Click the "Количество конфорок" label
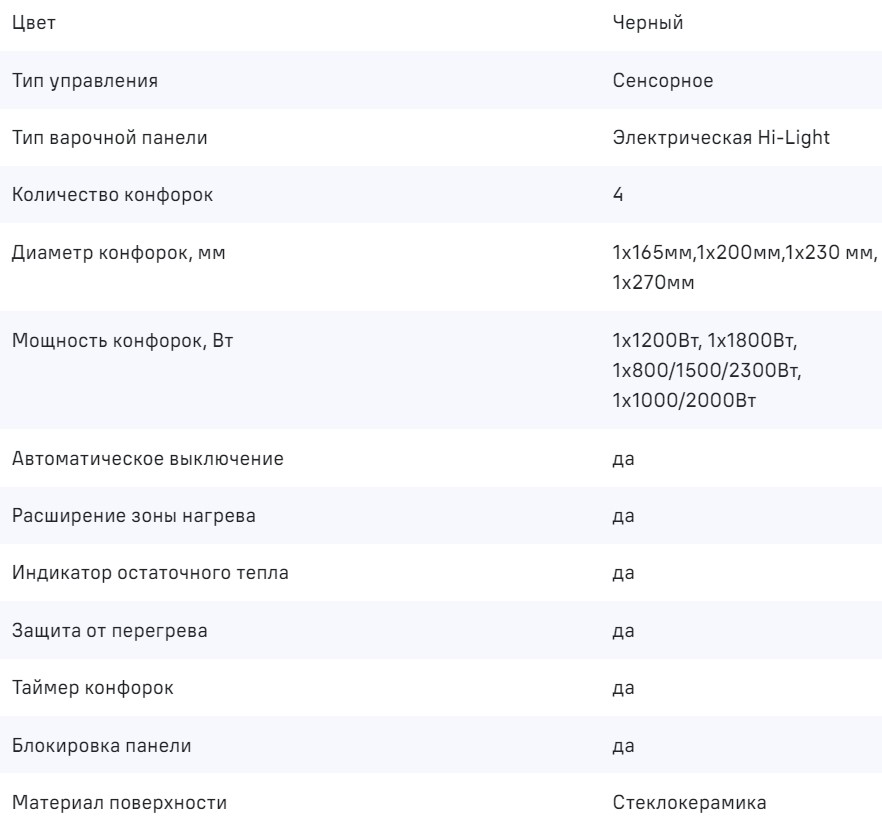The image size is (882, 822). pos(112,195)
